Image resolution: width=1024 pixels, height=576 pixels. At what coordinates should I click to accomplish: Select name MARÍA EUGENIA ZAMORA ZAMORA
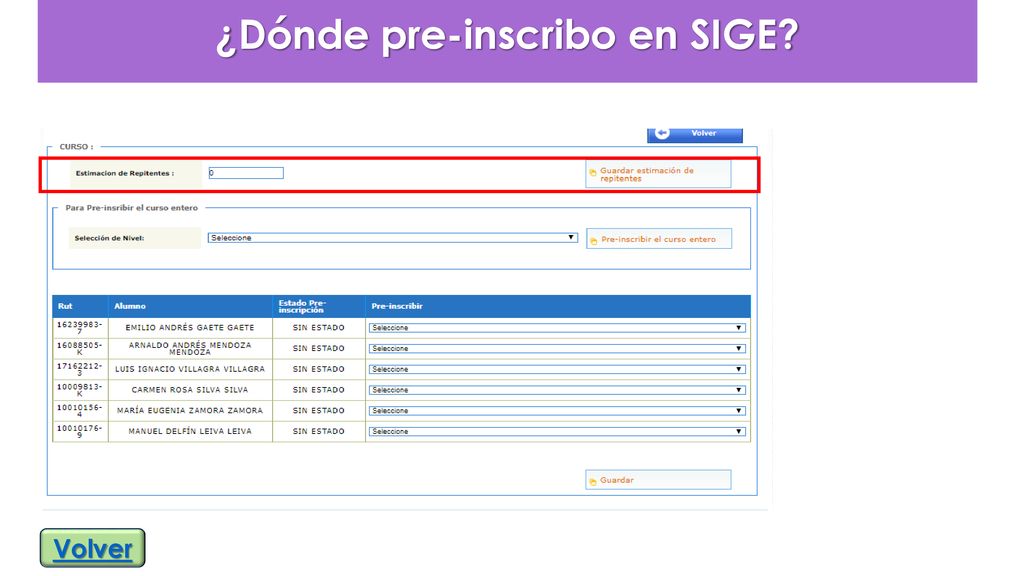(x=190, y=411)
